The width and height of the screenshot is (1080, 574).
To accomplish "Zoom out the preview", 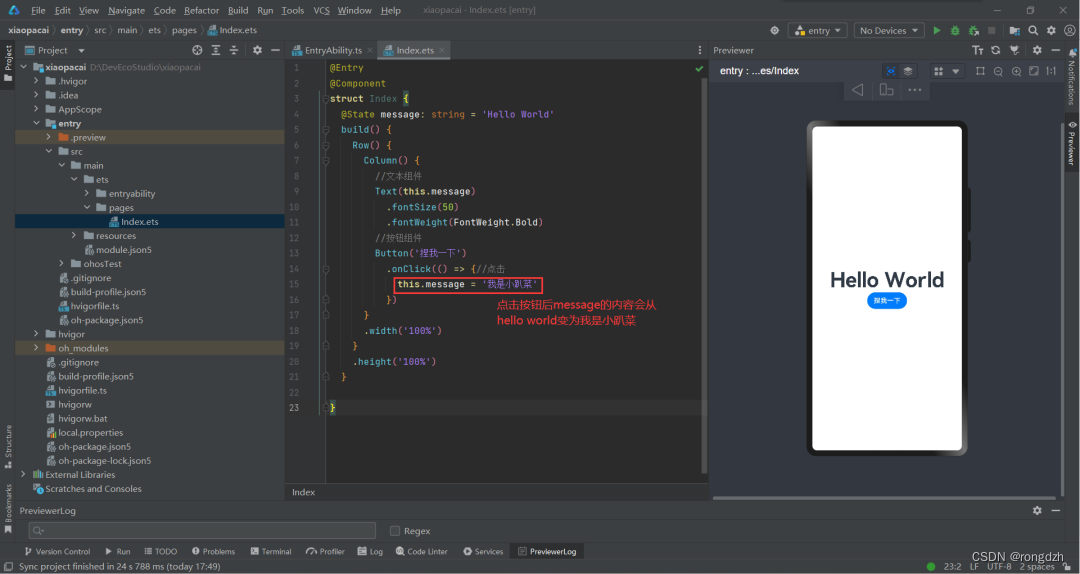I will click(998, 71).
